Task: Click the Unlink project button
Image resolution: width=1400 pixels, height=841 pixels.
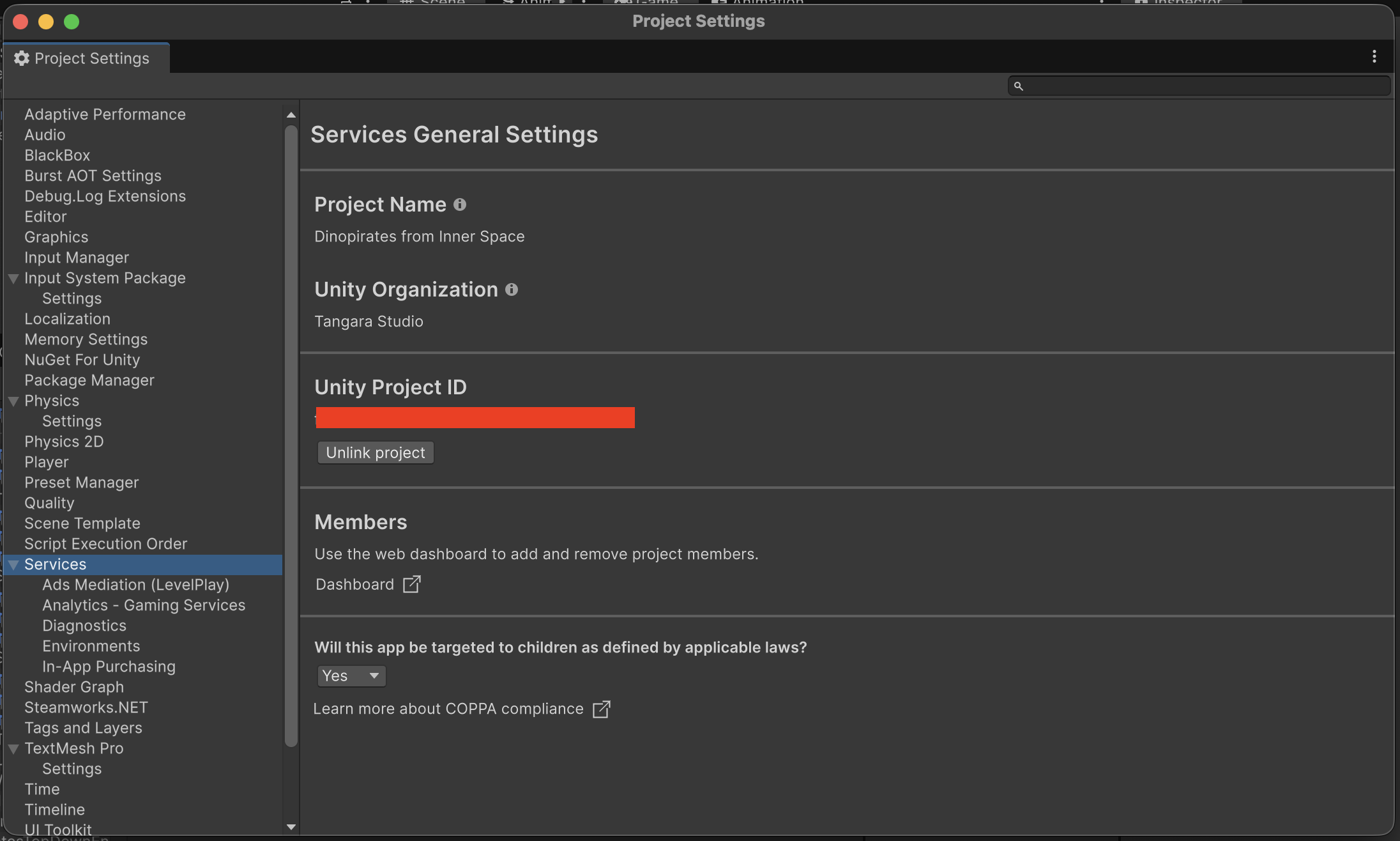Action: coord(376,452)
